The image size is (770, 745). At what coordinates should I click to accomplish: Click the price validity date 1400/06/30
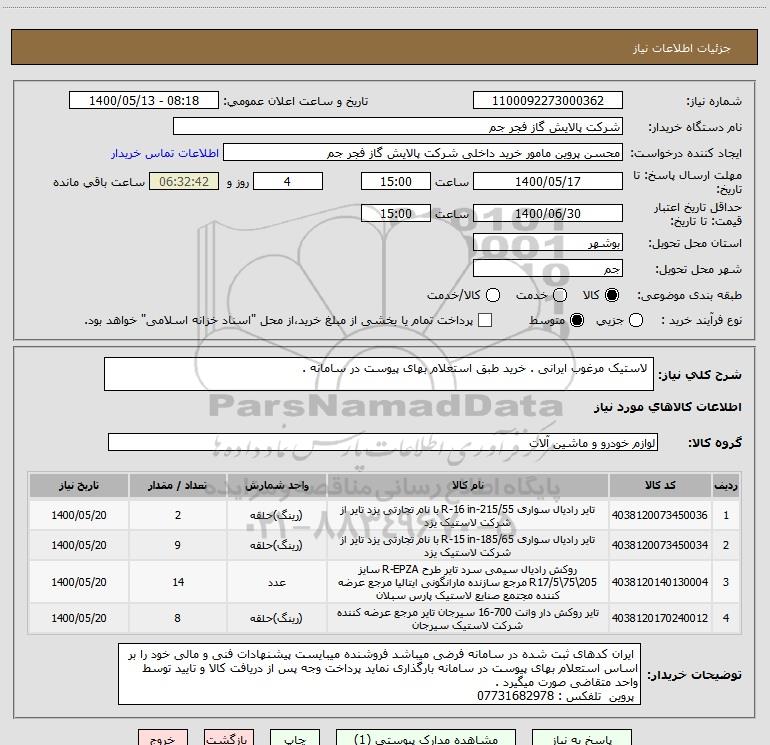click(548, 213)
